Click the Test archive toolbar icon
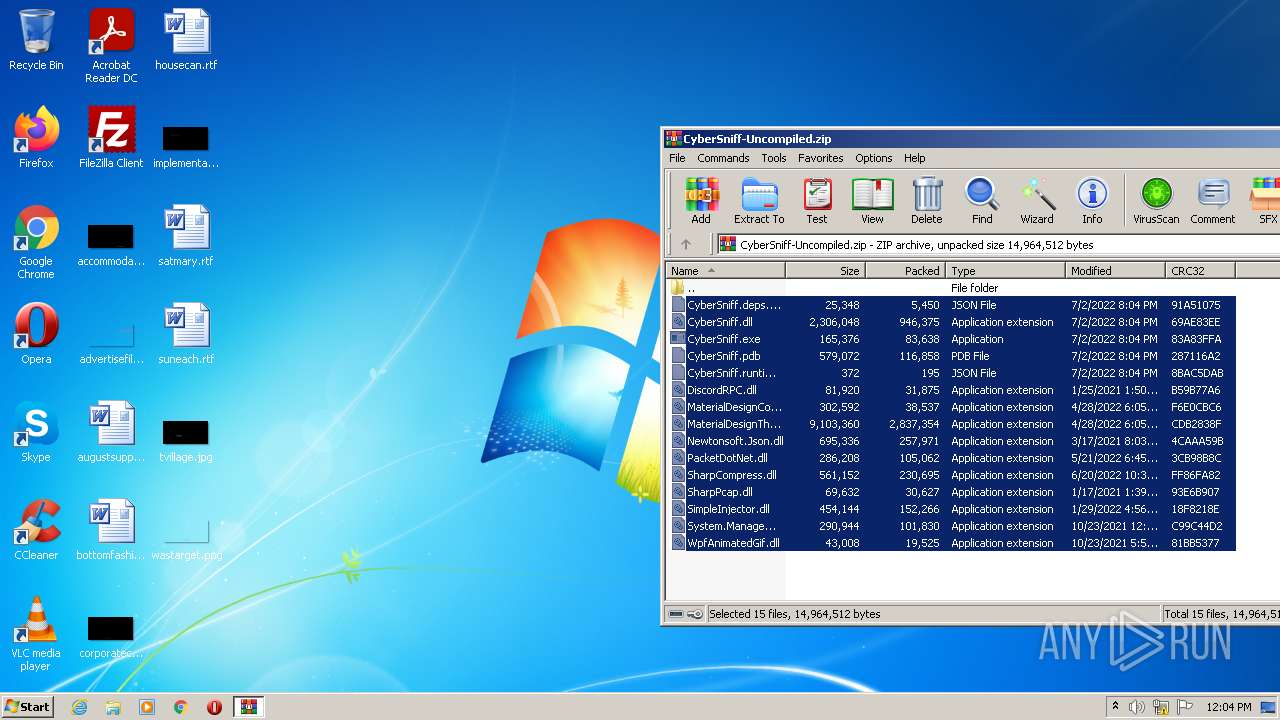 (817, 201)
